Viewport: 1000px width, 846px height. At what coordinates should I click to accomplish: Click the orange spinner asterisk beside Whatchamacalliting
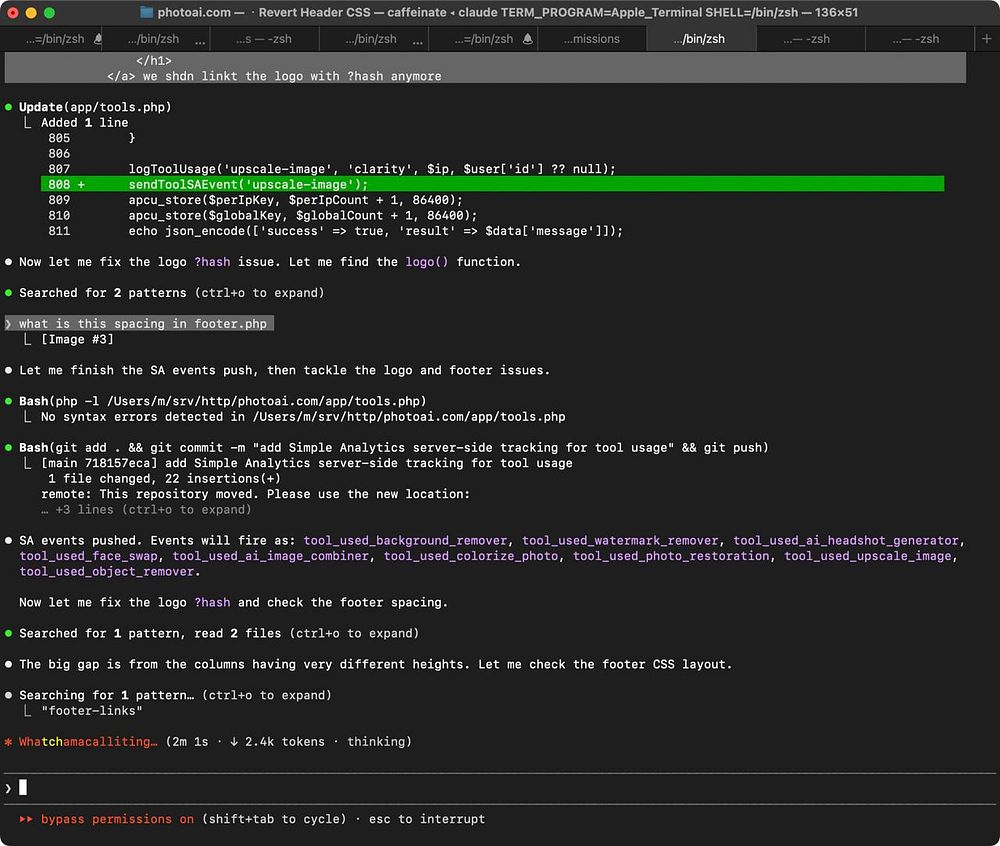(x=9, y=742)
